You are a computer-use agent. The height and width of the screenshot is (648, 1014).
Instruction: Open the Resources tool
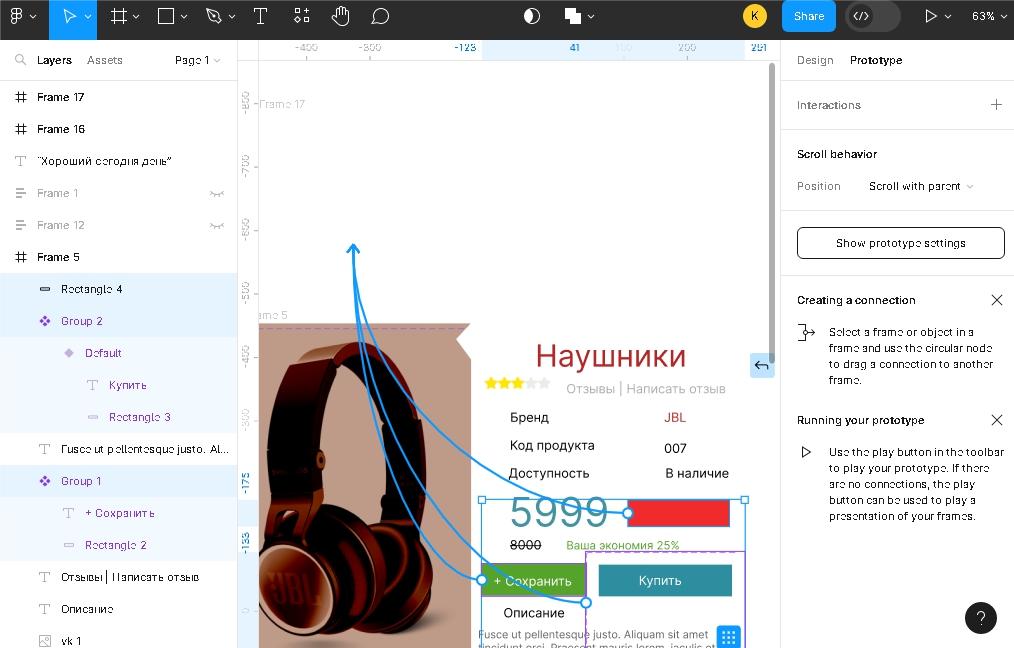[x=302, y=16]
